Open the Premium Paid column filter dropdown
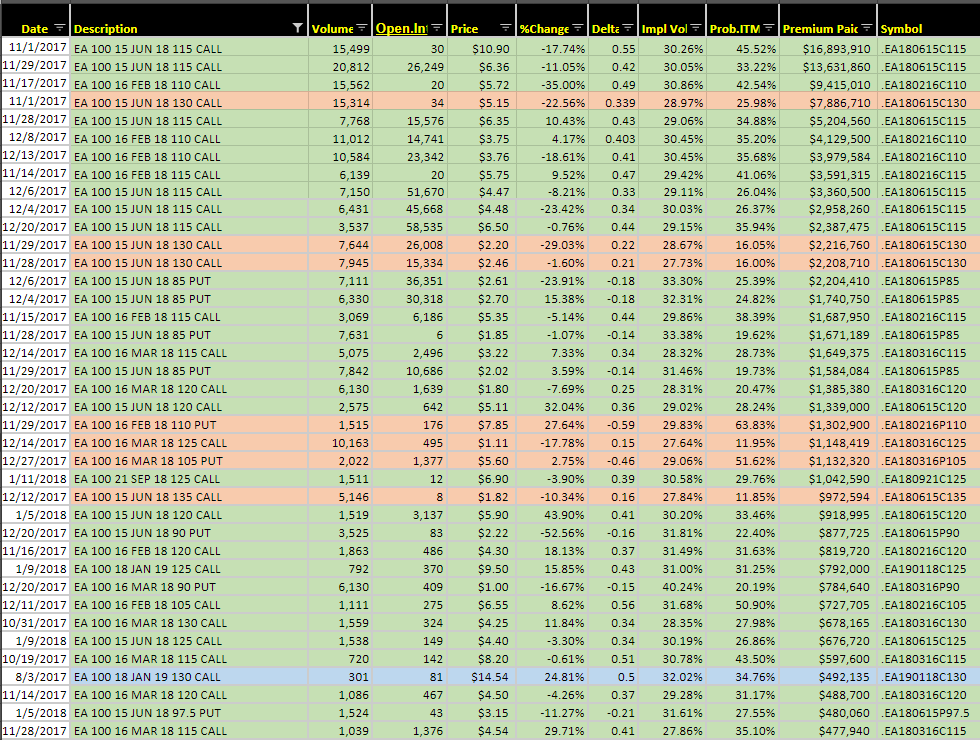Image resolution: width=980 pixels, height=740 pixels. pyautogui.click(x=866, y=28)
